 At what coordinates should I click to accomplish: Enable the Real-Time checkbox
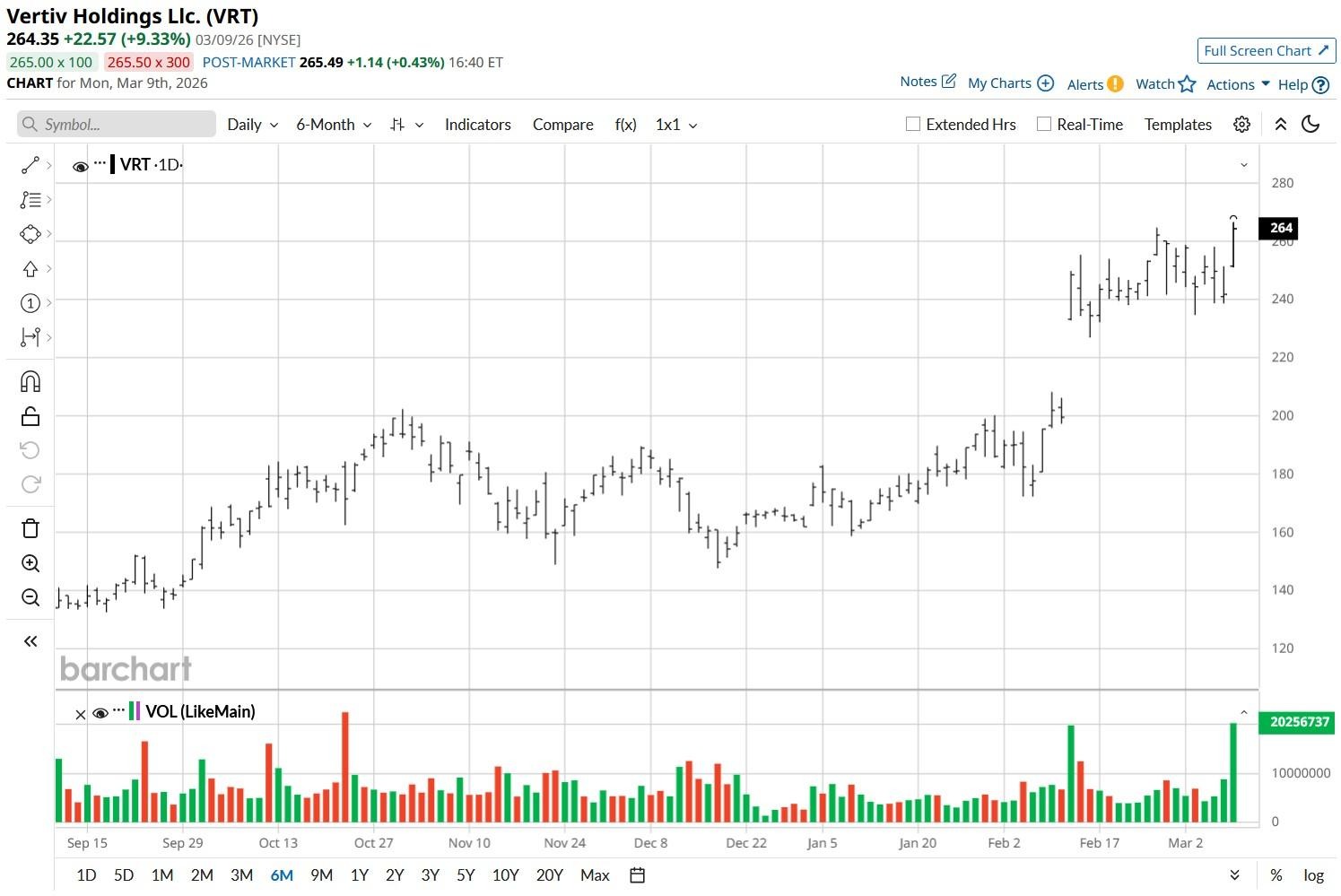1044,125
